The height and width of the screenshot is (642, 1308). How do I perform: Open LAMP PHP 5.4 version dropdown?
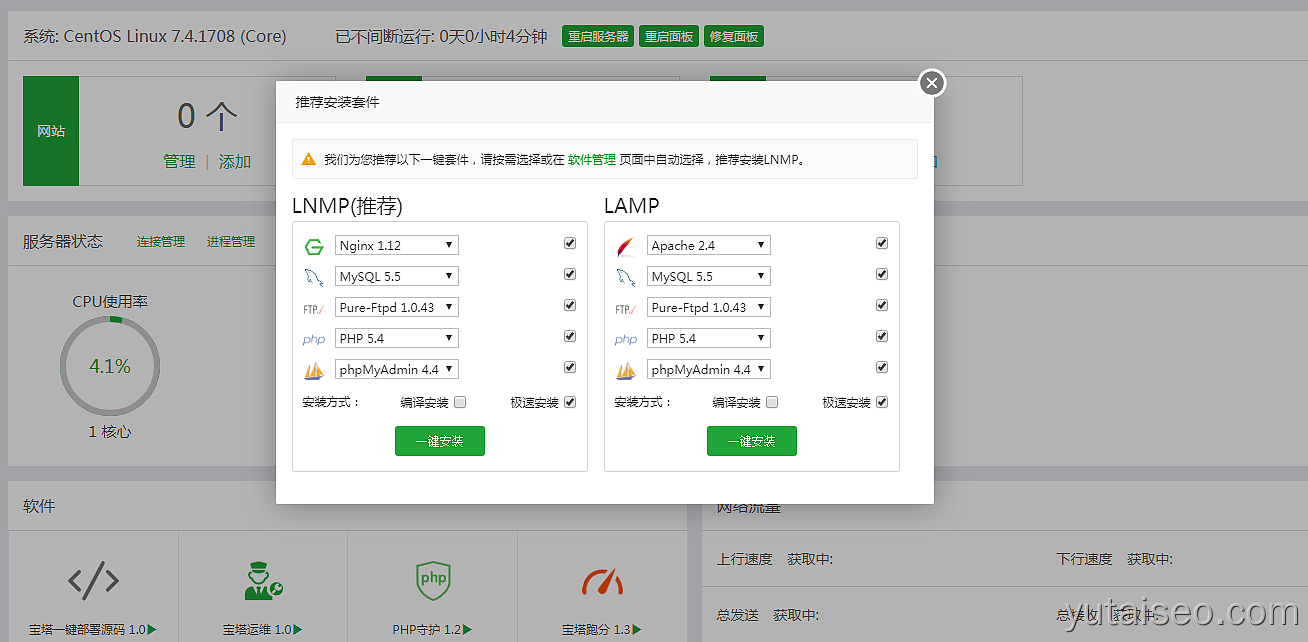pos(708,338)
